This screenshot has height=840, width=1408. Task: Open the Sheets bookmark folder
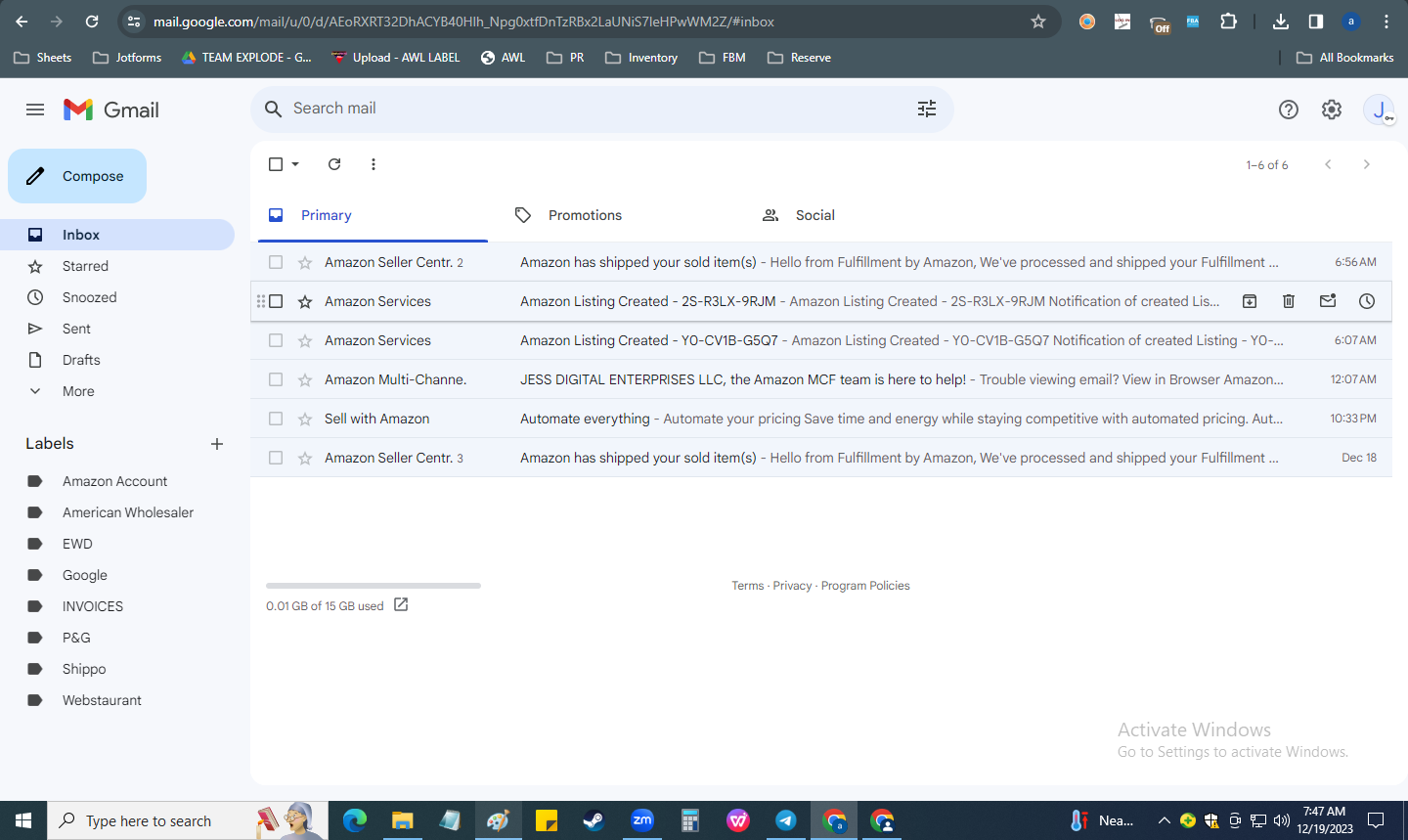[43, 58]
